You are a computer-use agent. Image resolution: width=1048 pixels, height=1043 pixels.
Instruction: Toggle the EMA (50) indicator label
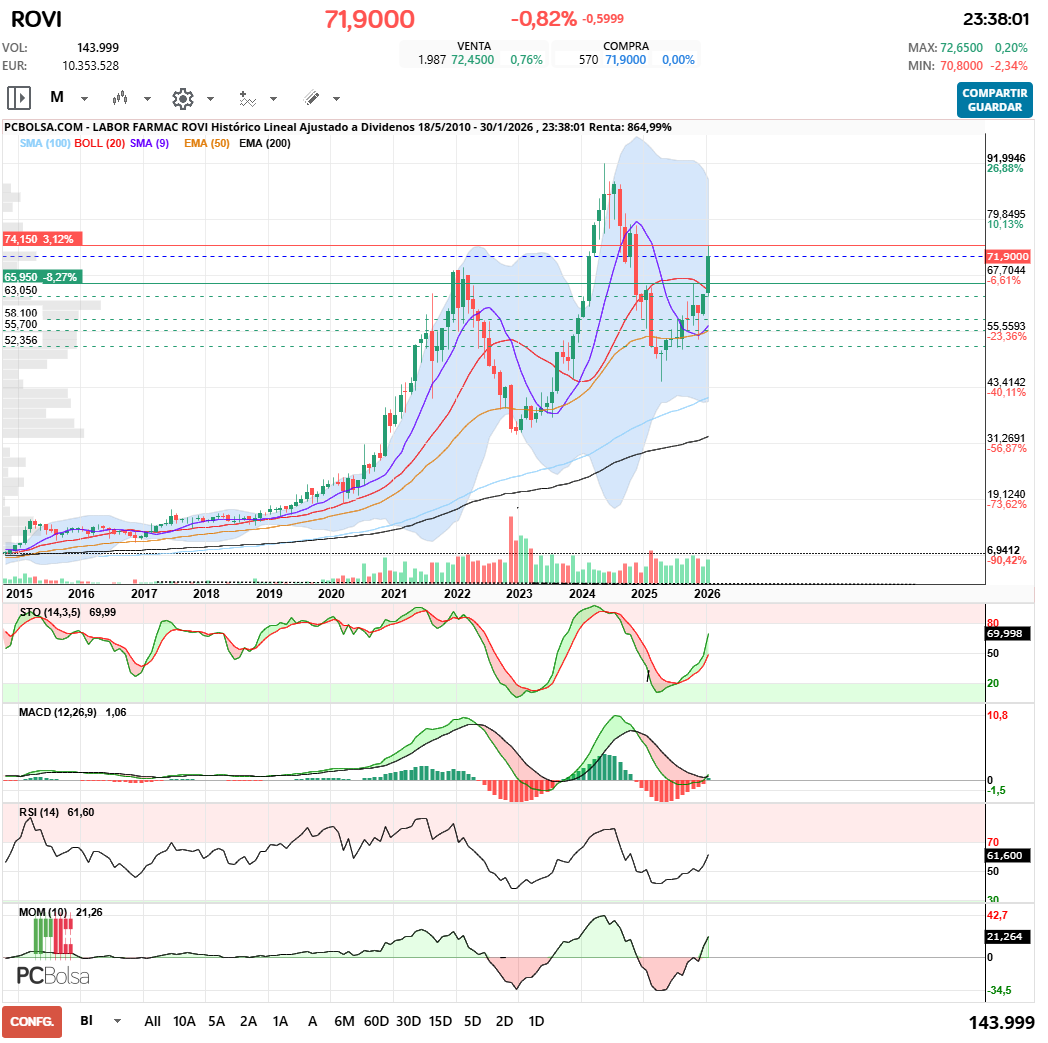207,144
